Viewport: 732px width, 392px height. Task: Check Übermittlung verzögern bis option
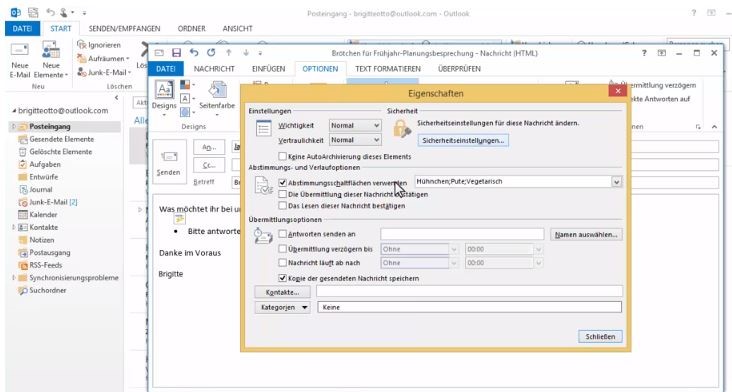[x=282, y=249]
